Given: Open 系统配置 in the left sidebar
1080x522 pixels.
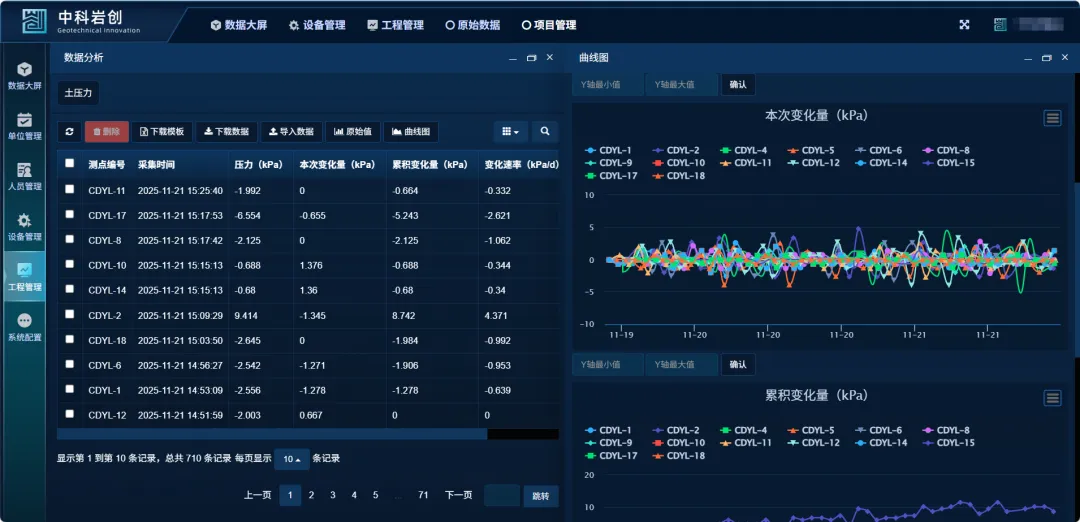Looking at the screenshot, I should coord(24,327).
